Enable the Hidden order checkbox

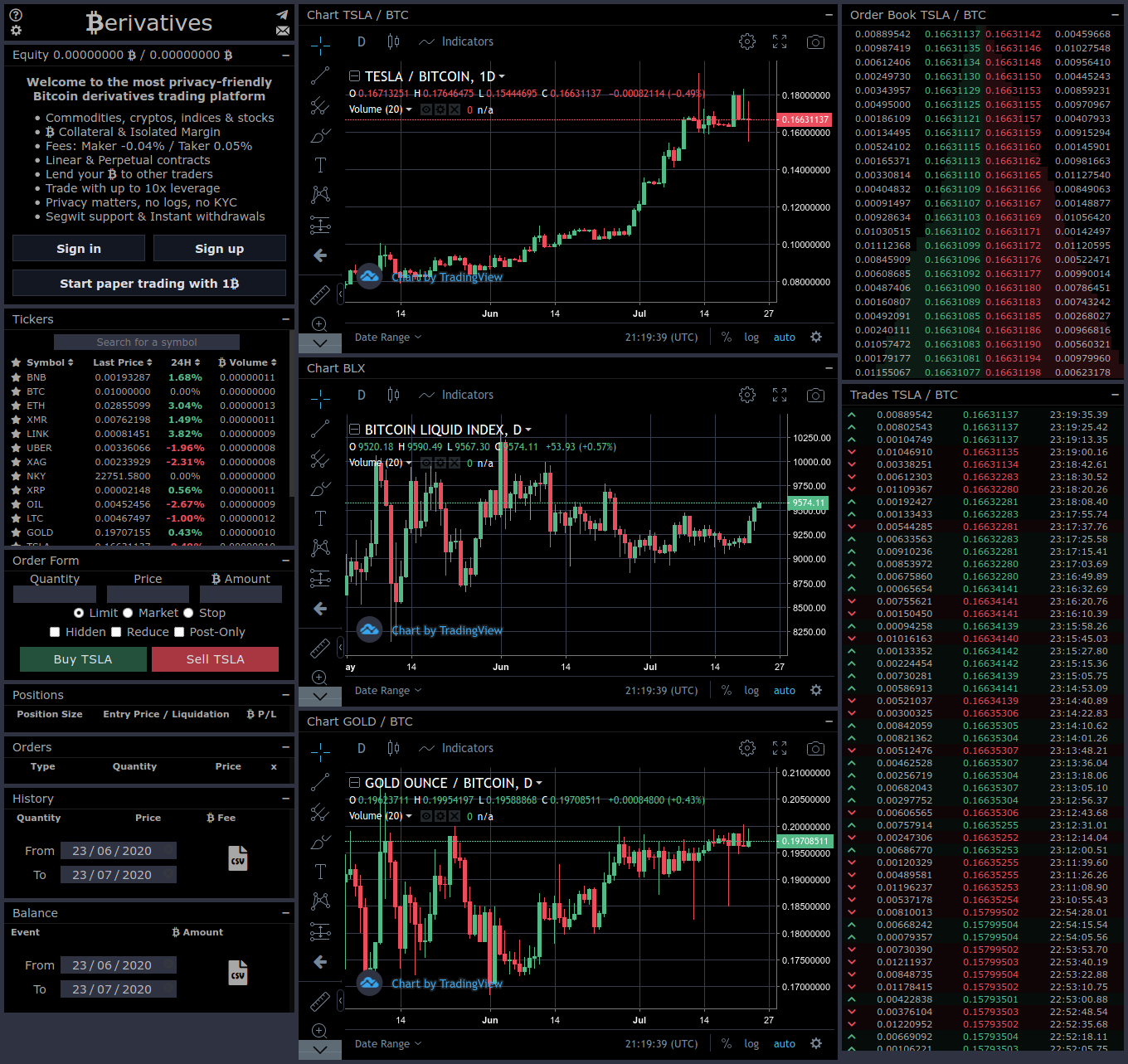[55, 632]
